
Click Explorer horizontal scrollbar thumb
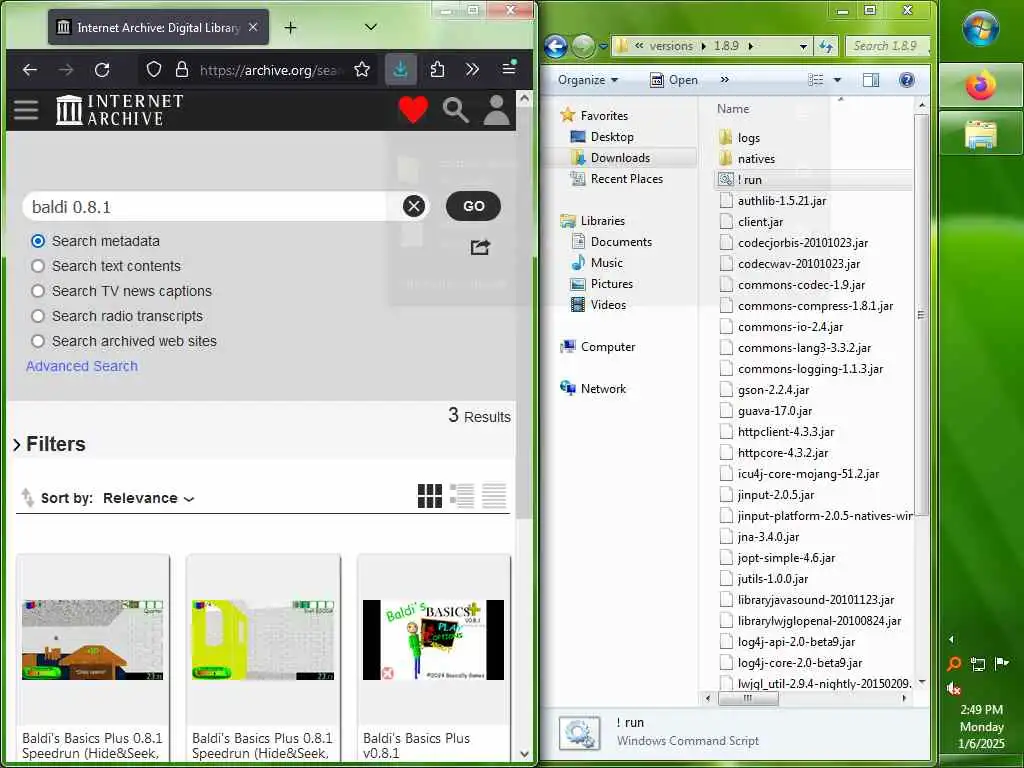click(x=748, y=698)
